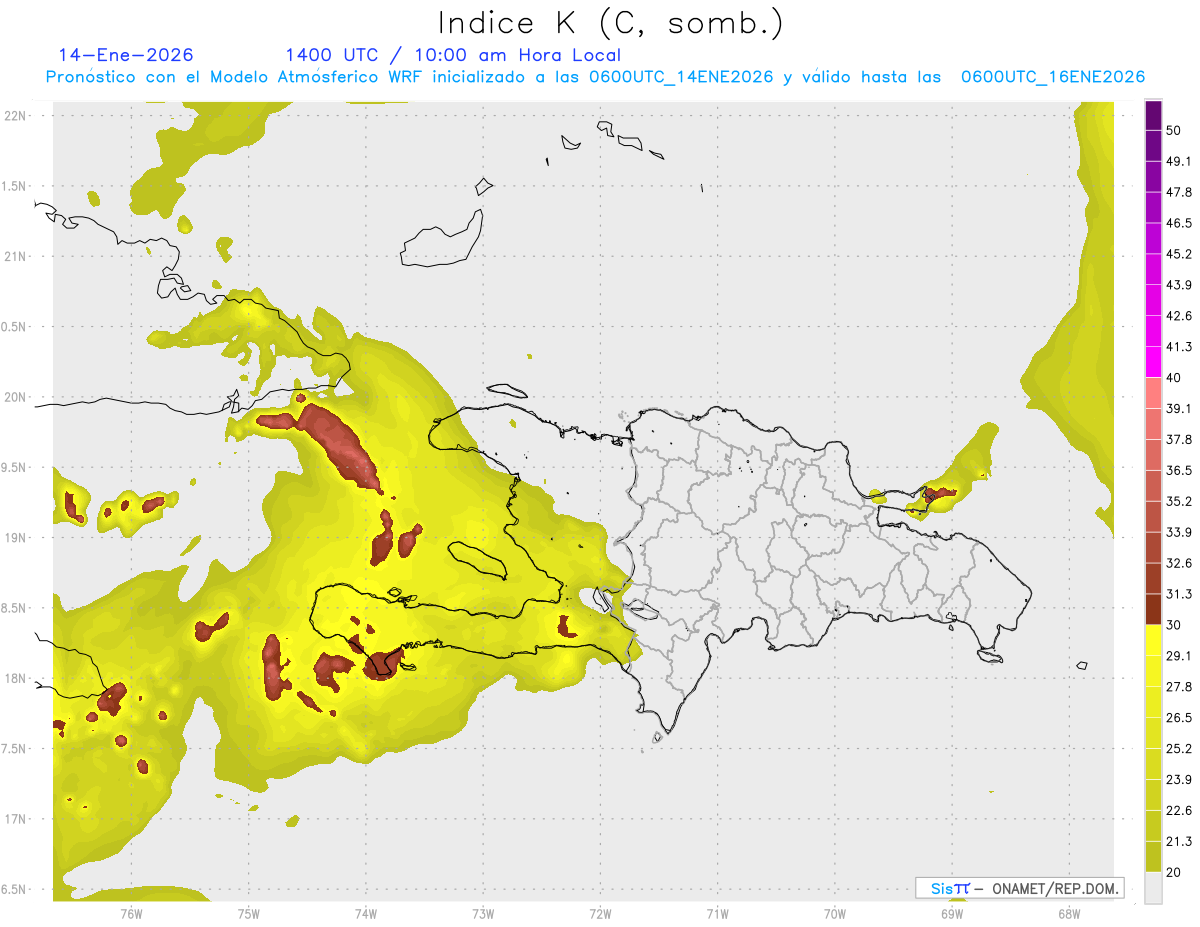
Task: Click the "SisTT - ONAMET/REP.DOM." credit box
Action: tap(1019, 888)
